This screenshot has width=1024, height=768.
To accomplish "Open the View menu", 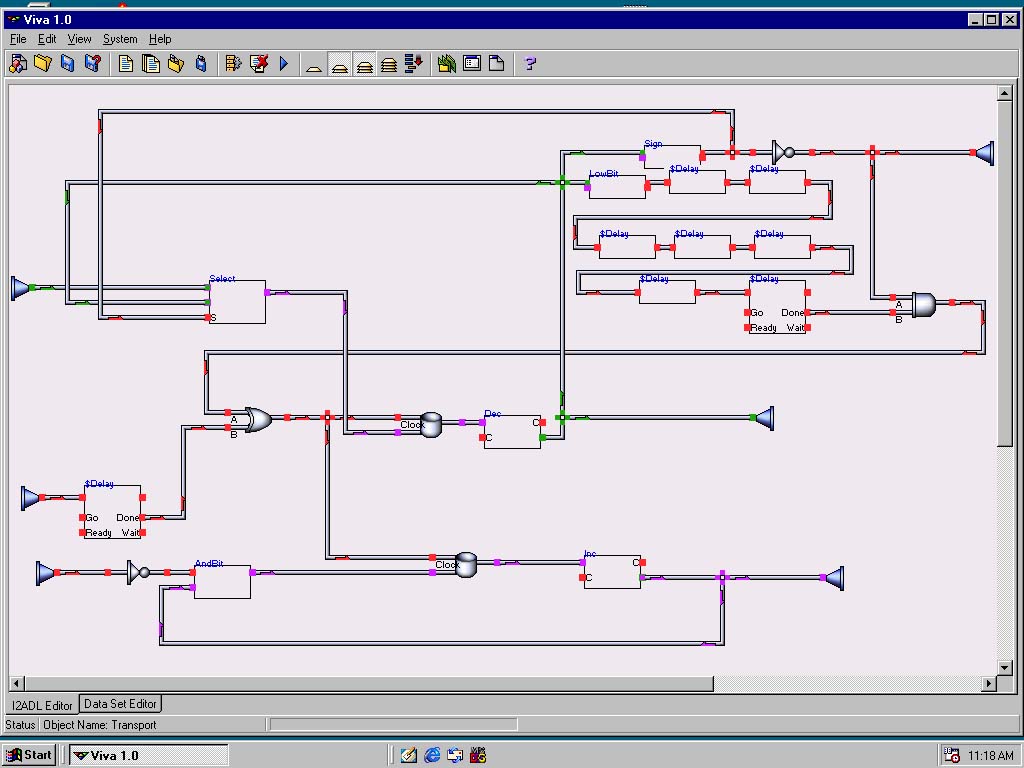I will tap(79, 39).
